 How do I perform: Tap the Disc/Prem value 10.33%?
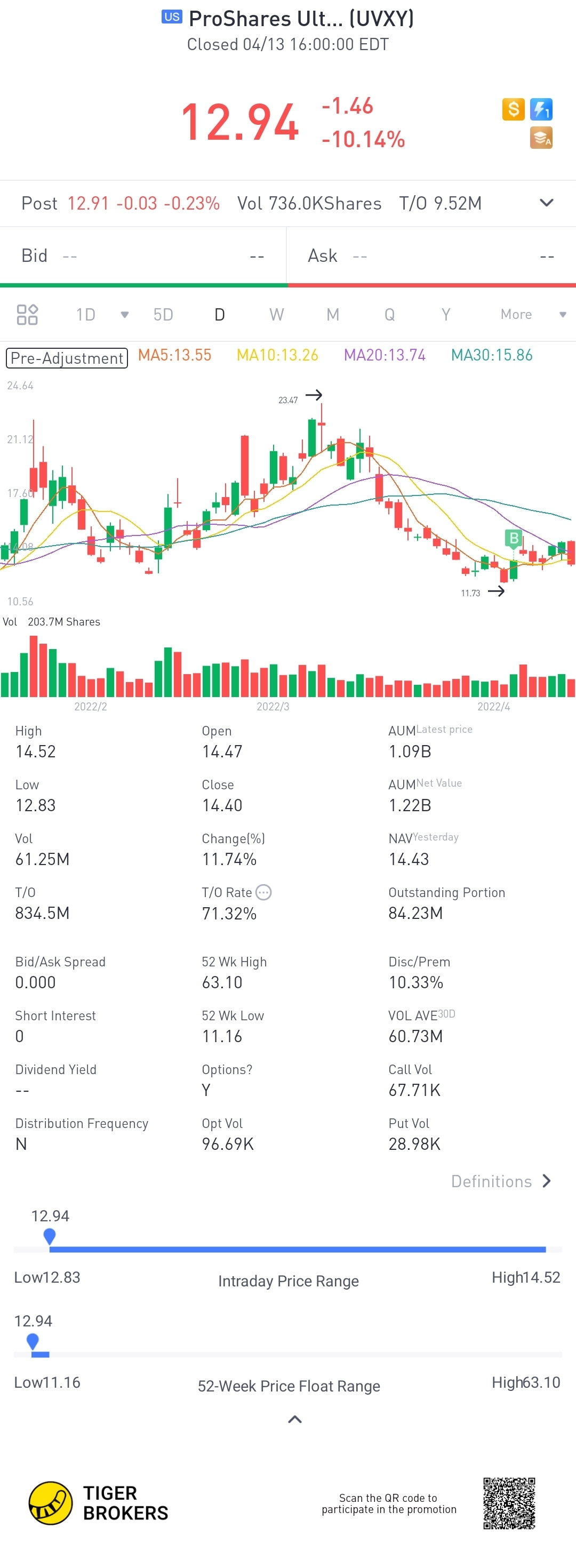416,982
